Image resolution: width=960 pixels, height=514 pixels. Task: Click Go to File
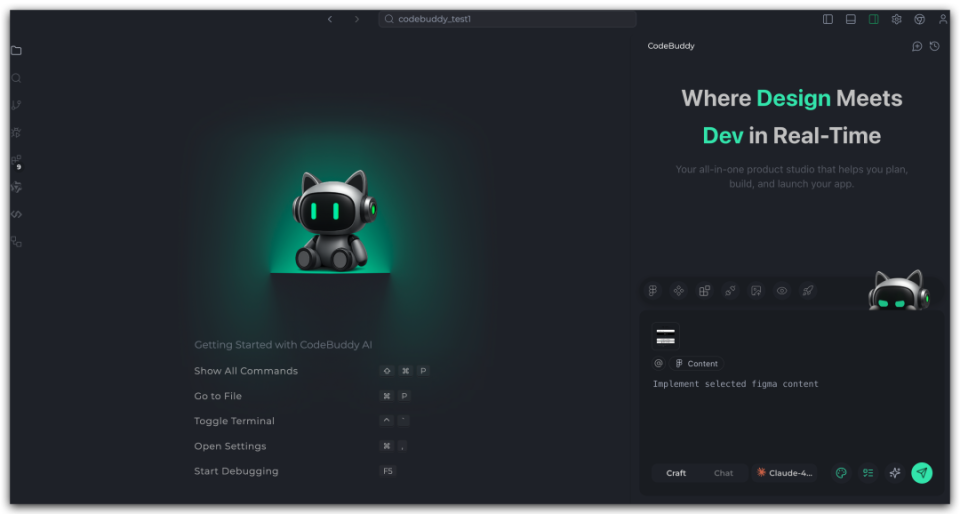(218, 396)
